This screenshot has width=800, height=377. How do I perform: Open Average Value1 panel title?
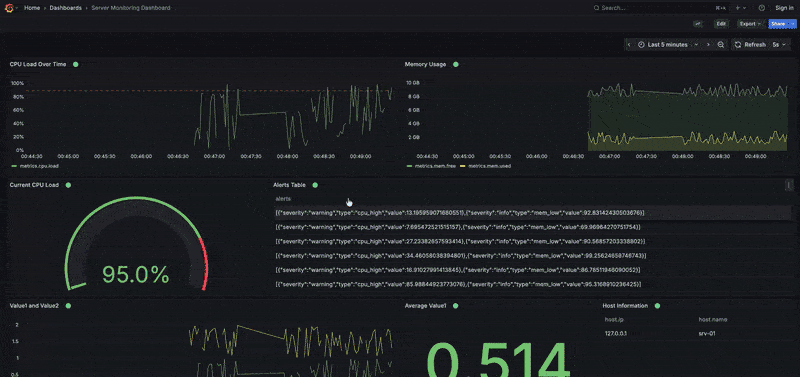coord(426,306)
